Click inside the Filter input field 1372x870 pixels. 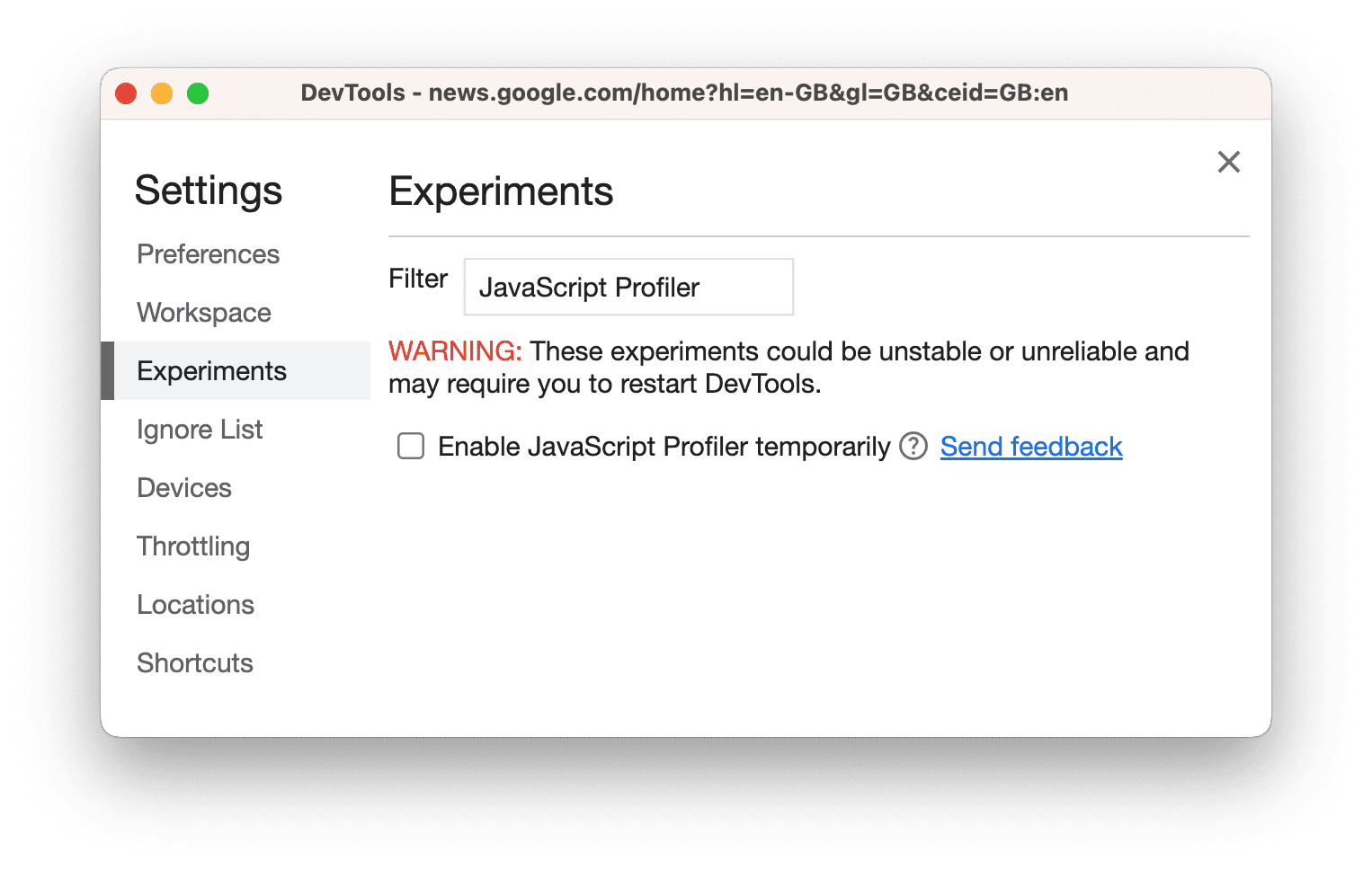pos(628,287)
